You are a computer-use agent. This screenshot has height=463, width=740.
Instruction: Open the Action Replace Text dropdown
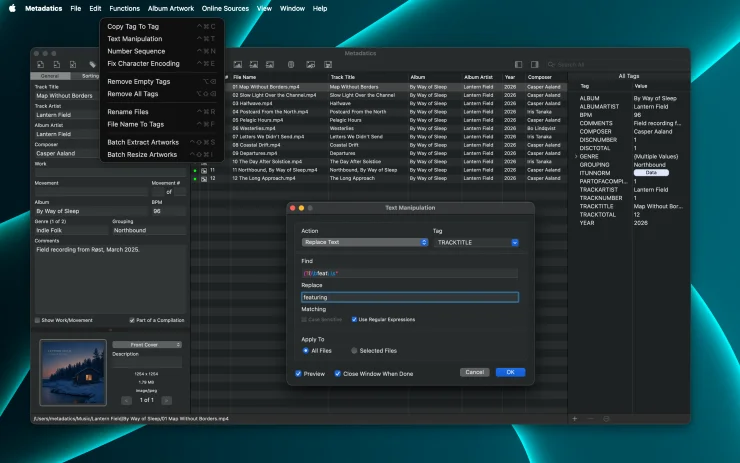(364, 243)
